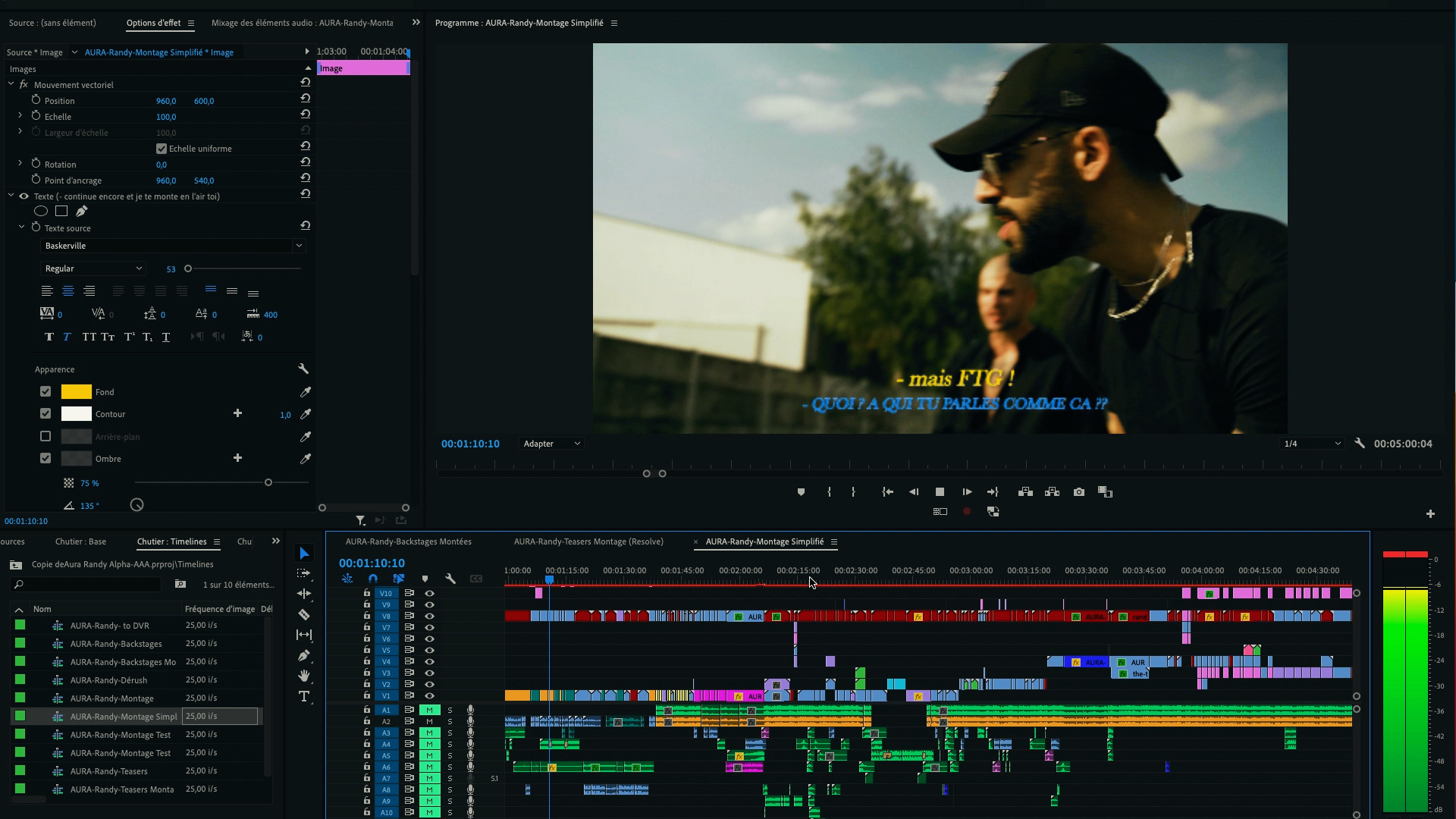Uncheck the Contour checkbox
Viewport: 1456px width, 819px height.
pyautogui.click(x=45, y=414)
